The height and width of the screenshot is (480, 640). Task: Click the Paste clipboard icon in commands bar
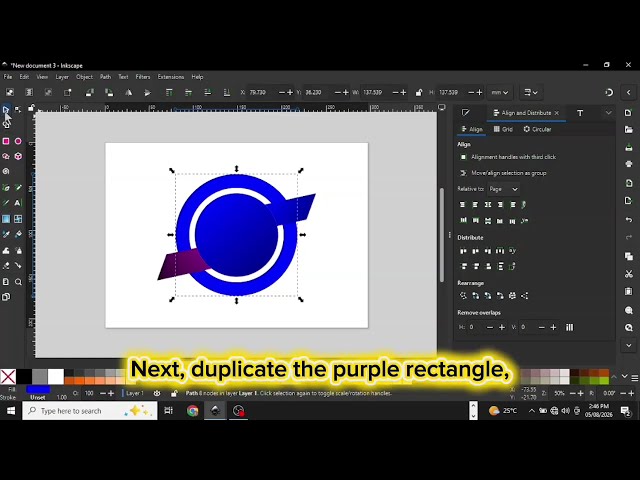pos(629,291)
